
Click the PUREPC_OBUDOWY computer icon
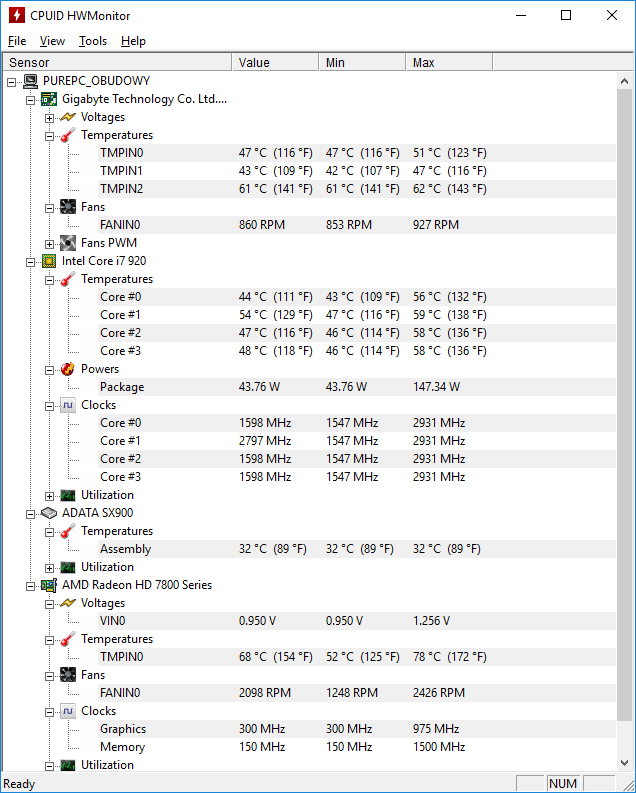(30, 81)
